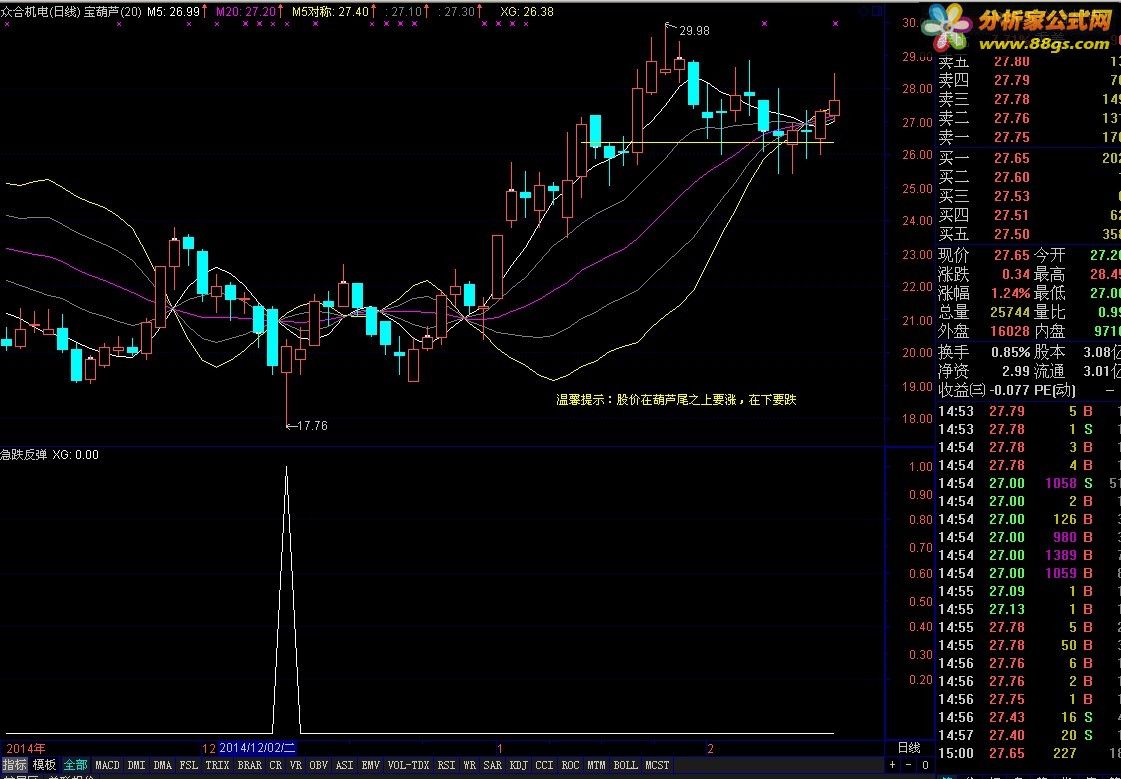Click the XG: 26.38 value
Viewport: 1121px width, 779px height.
(527, 11)
